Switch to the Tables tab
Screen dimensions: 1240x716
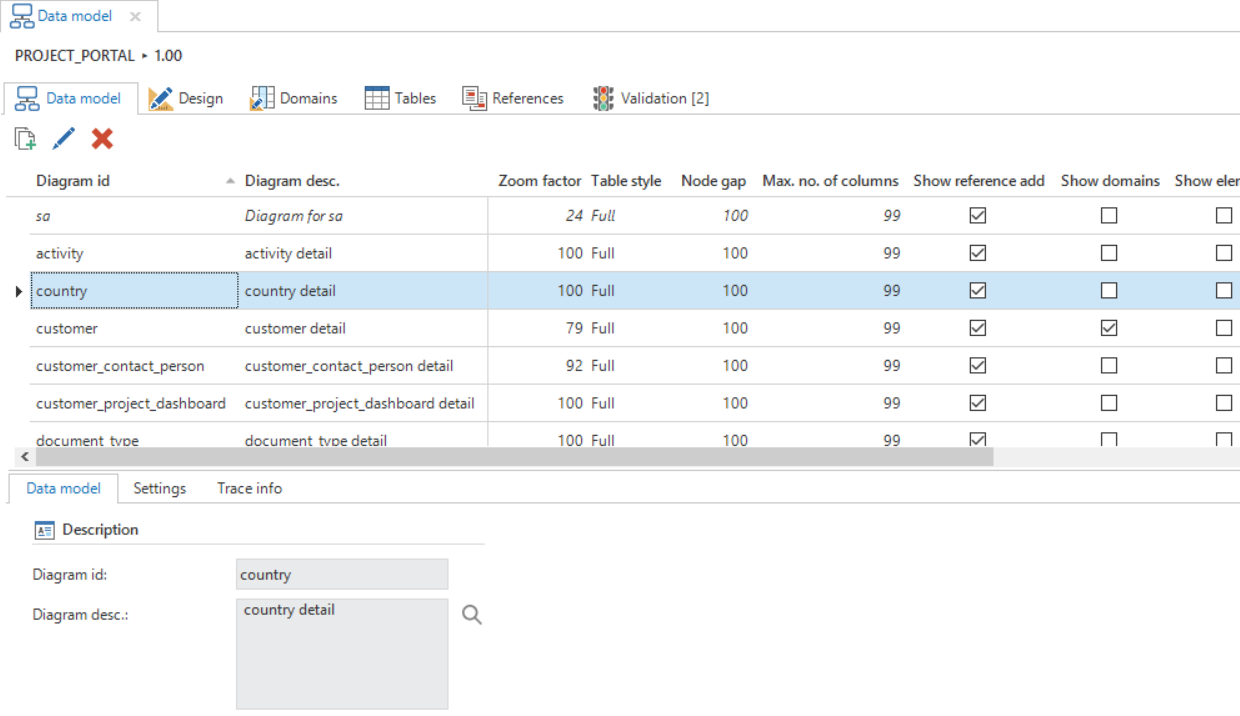tap(401, 98)
